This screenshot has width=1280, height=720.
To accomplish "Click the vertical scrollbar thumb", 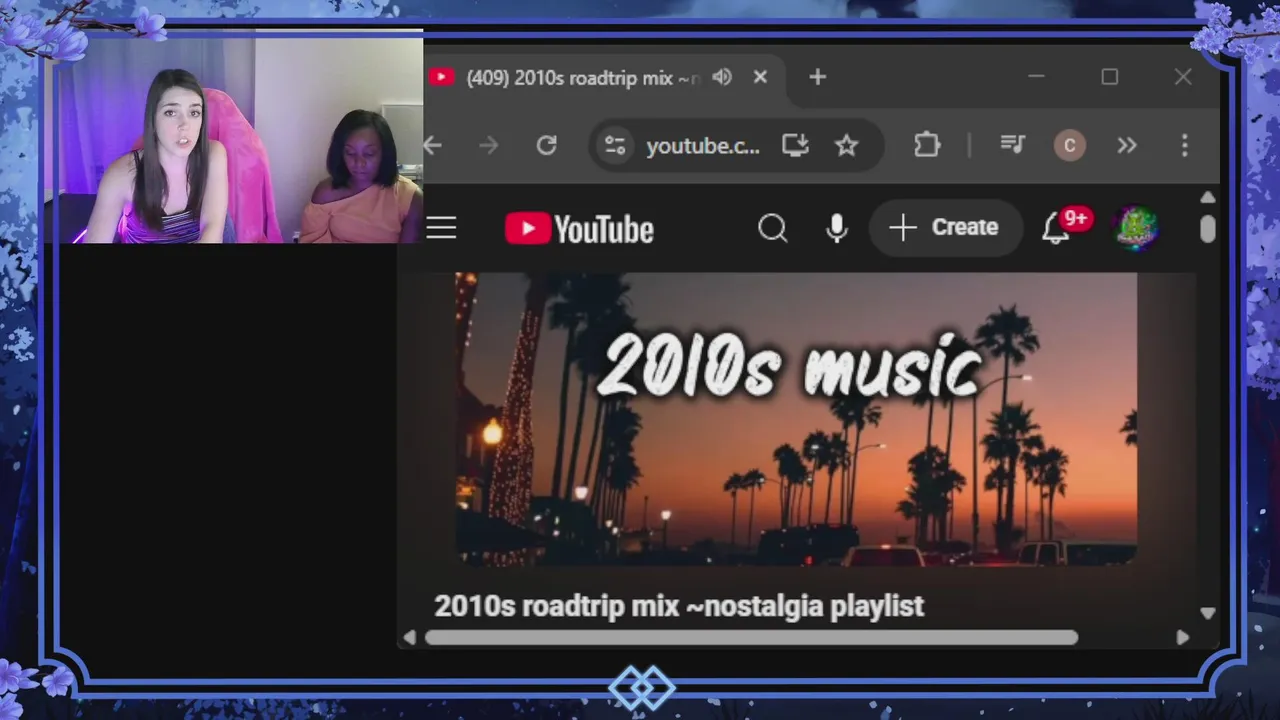I will [x=1207, y=229].
